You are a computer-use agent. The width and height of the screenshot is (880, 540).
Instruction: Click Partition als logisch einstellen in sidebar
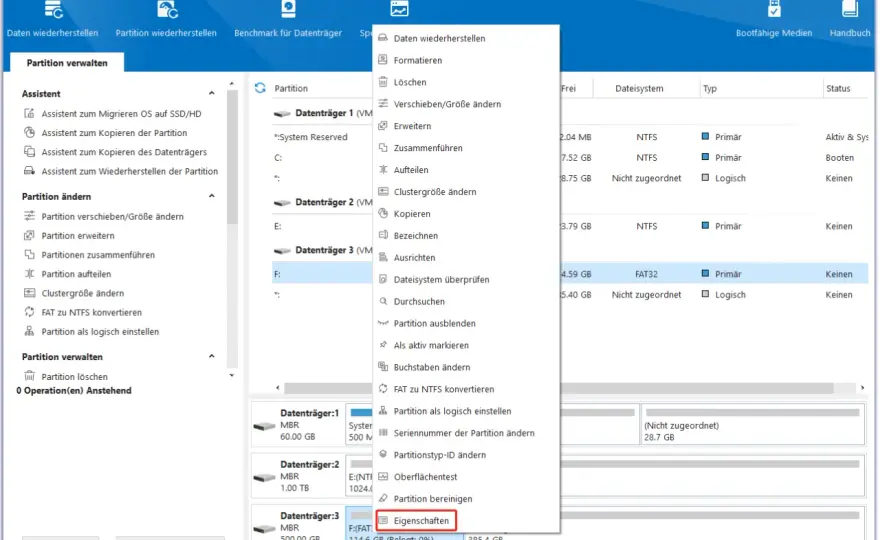pyautogui.click(x=91, y=331)
